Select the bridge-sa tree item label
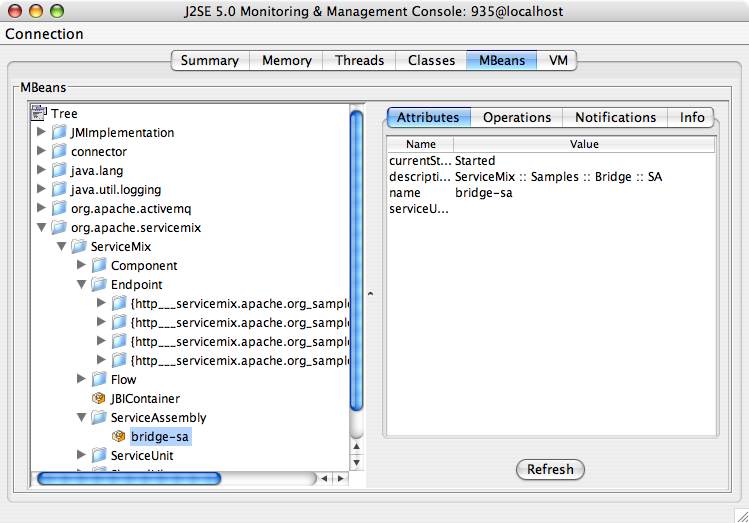749x523 pixels. (160, 437)
